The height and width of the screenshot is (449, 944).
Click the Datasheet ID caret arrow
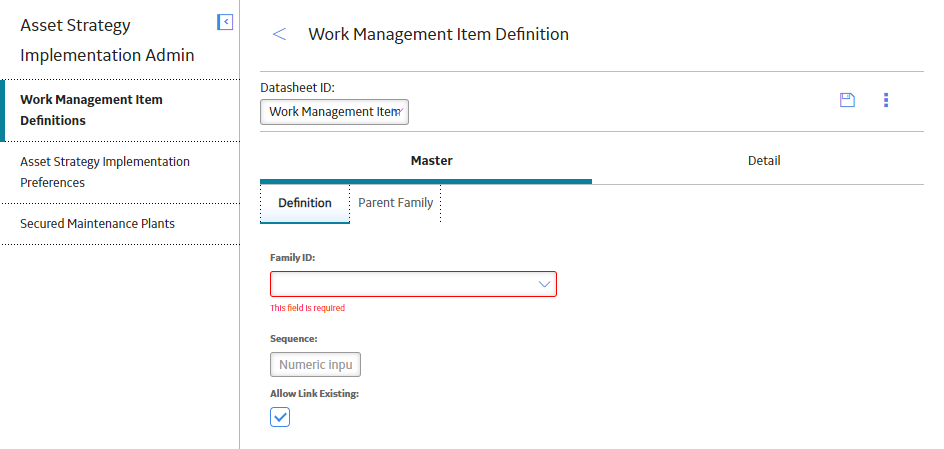(400, 112)
